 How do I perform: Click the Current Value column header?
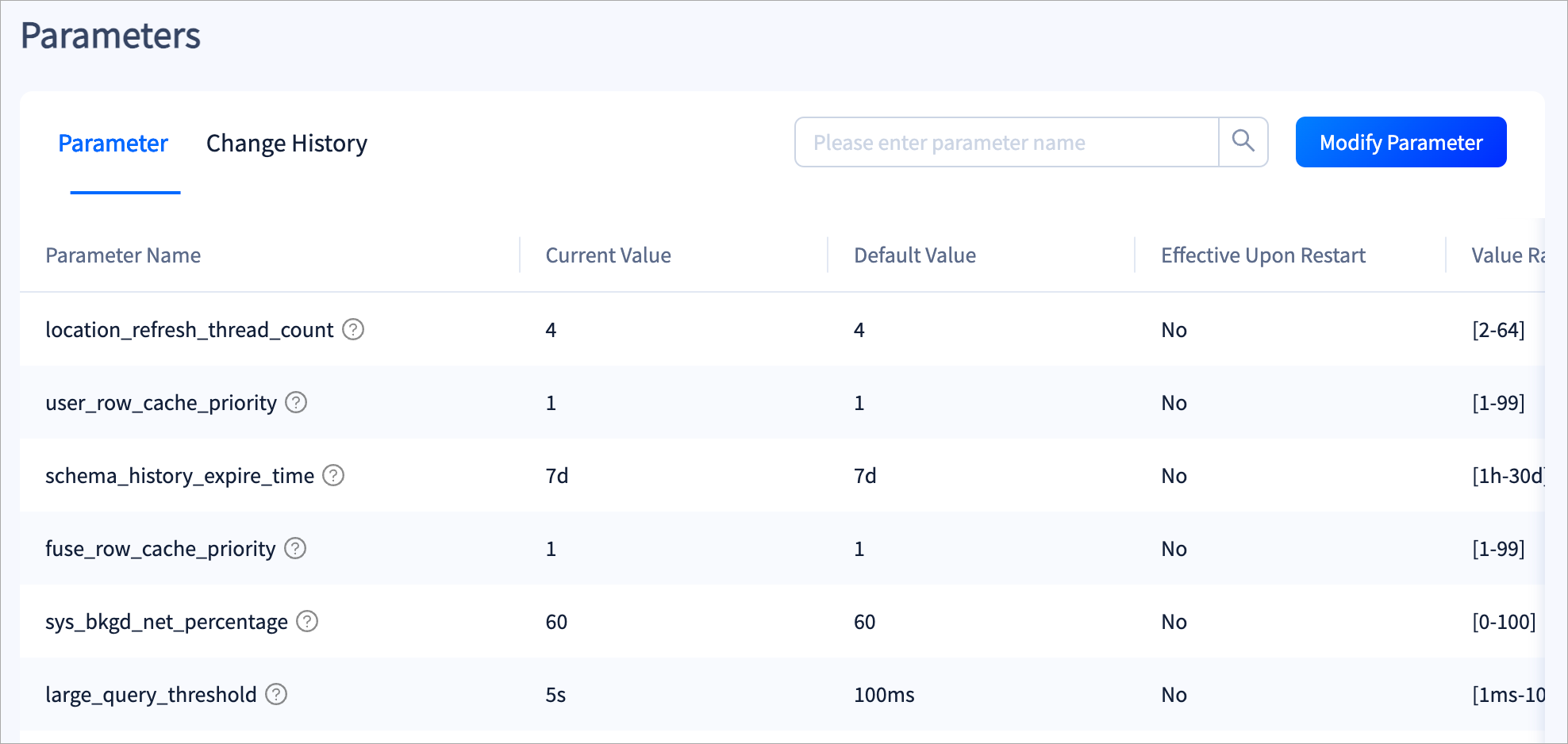pyautogui.click(x=608, y=255)
